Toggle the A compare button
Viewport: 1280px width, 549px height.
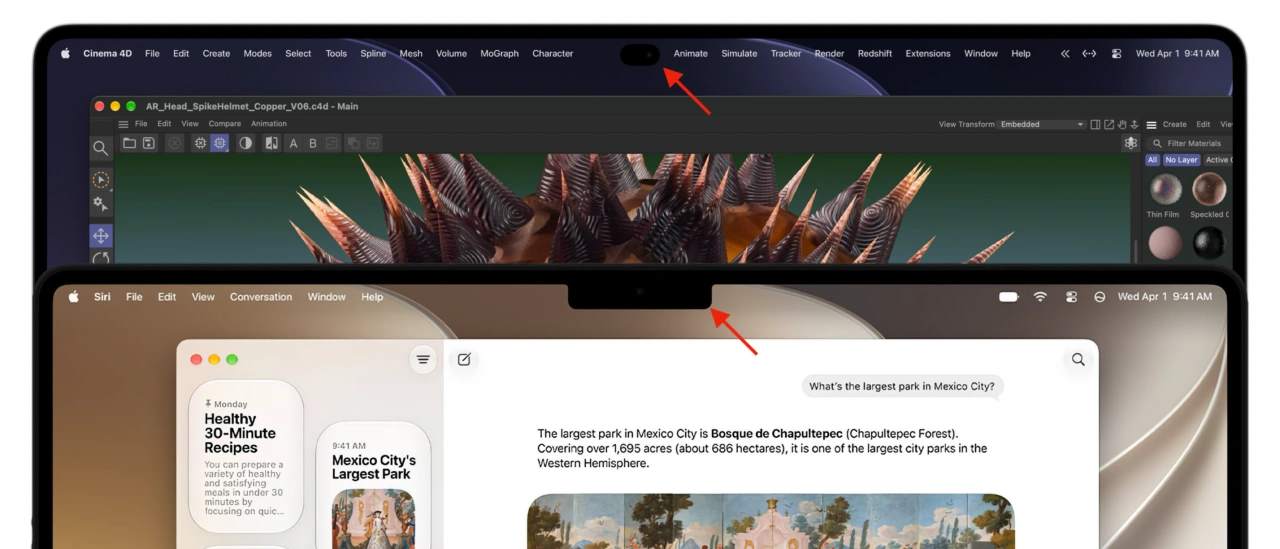(x=293, y=143)
